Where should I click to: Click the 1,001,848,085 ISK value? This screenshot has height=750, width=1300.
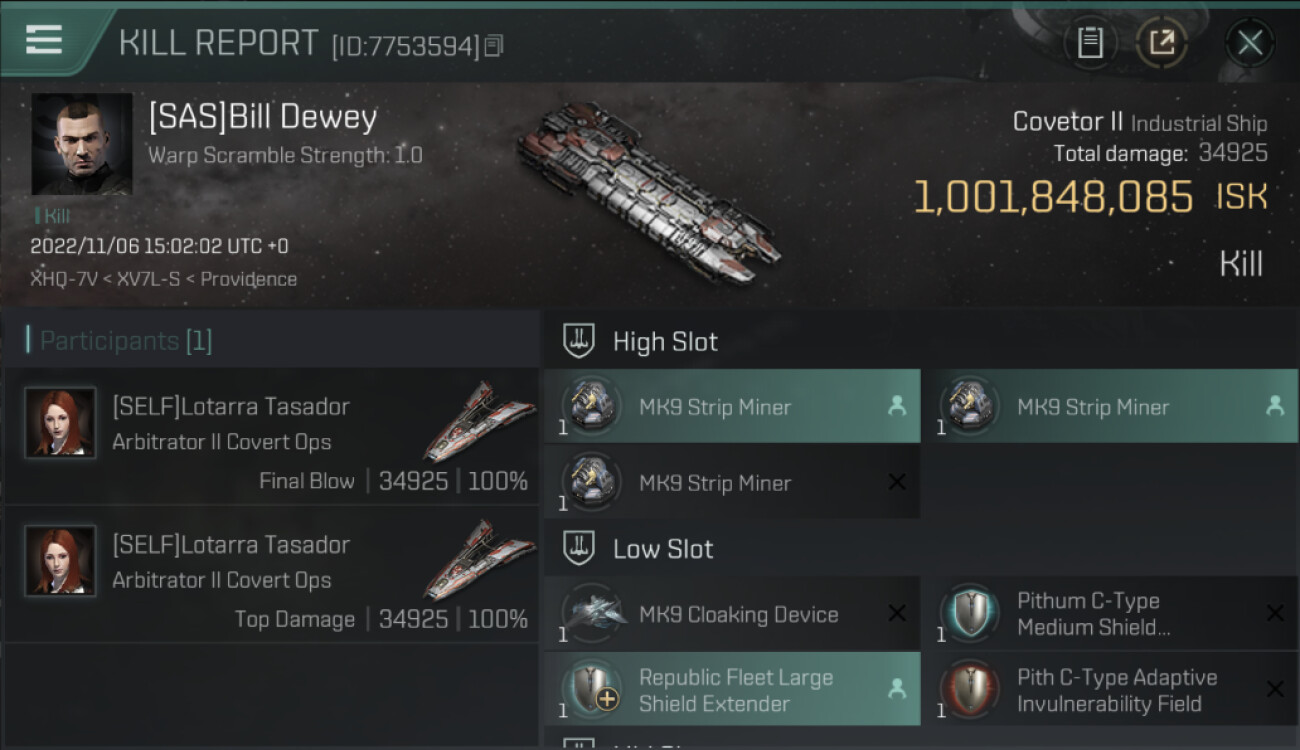(1053, 197)
